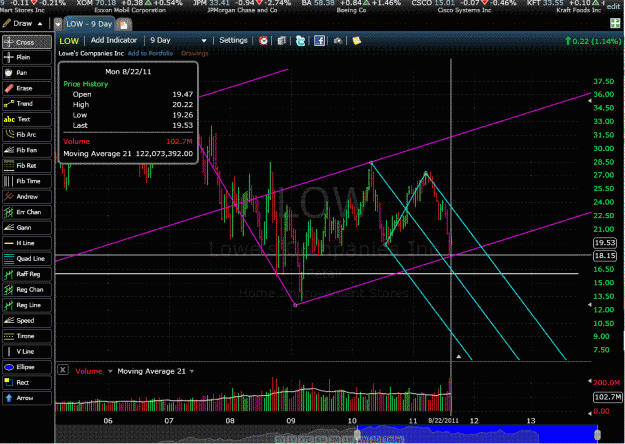The width and height of the screenshot is (625, 444).
Task: Click the LOW ticker symbol field
Action: point(69,41)
